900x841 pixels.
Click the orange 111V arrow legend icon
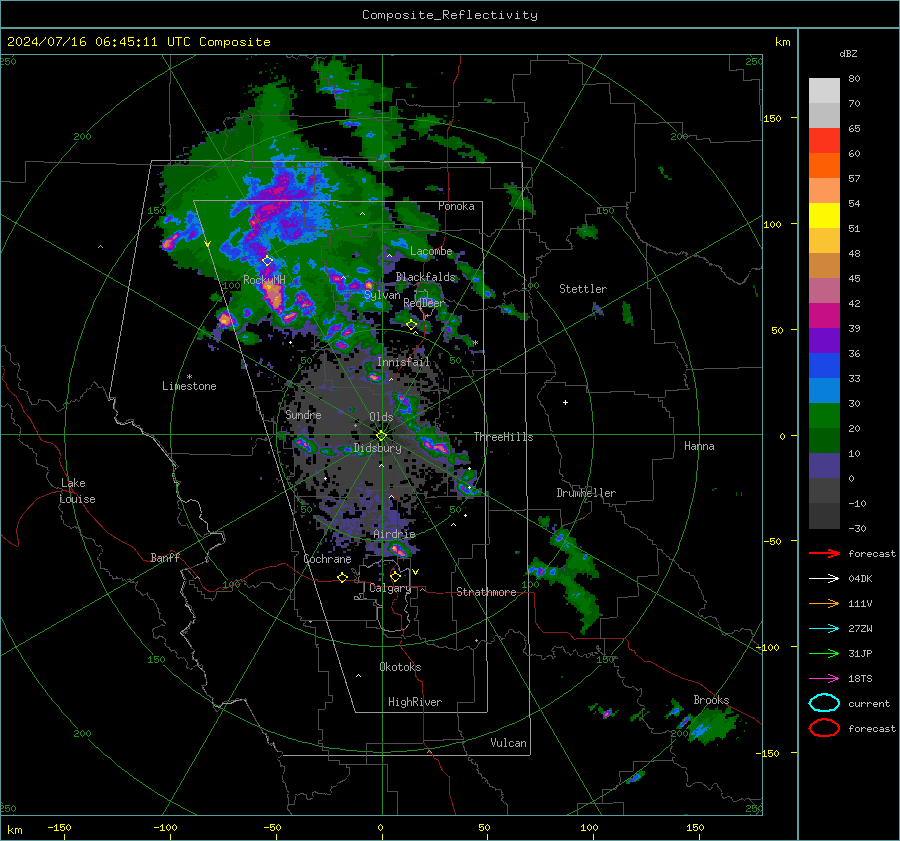point(824,603)
